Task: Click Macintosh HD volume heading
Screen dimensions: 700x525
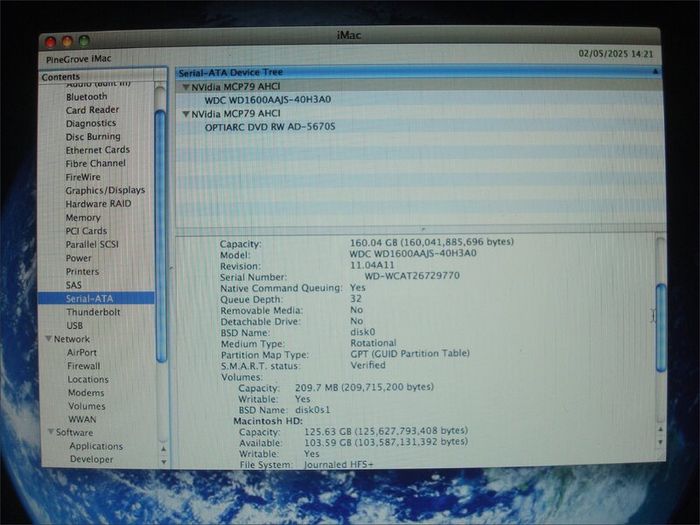Action: click(268, 421)
